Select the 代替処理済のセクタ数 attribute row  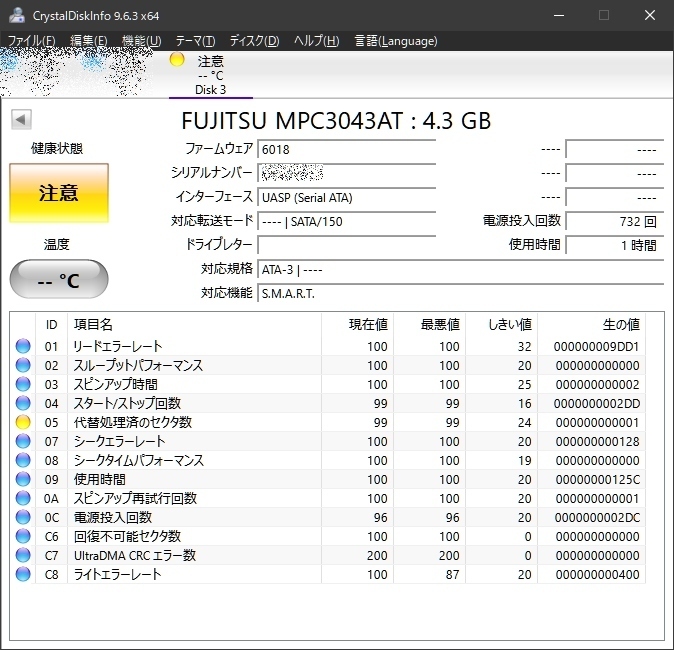coord(328,422)
